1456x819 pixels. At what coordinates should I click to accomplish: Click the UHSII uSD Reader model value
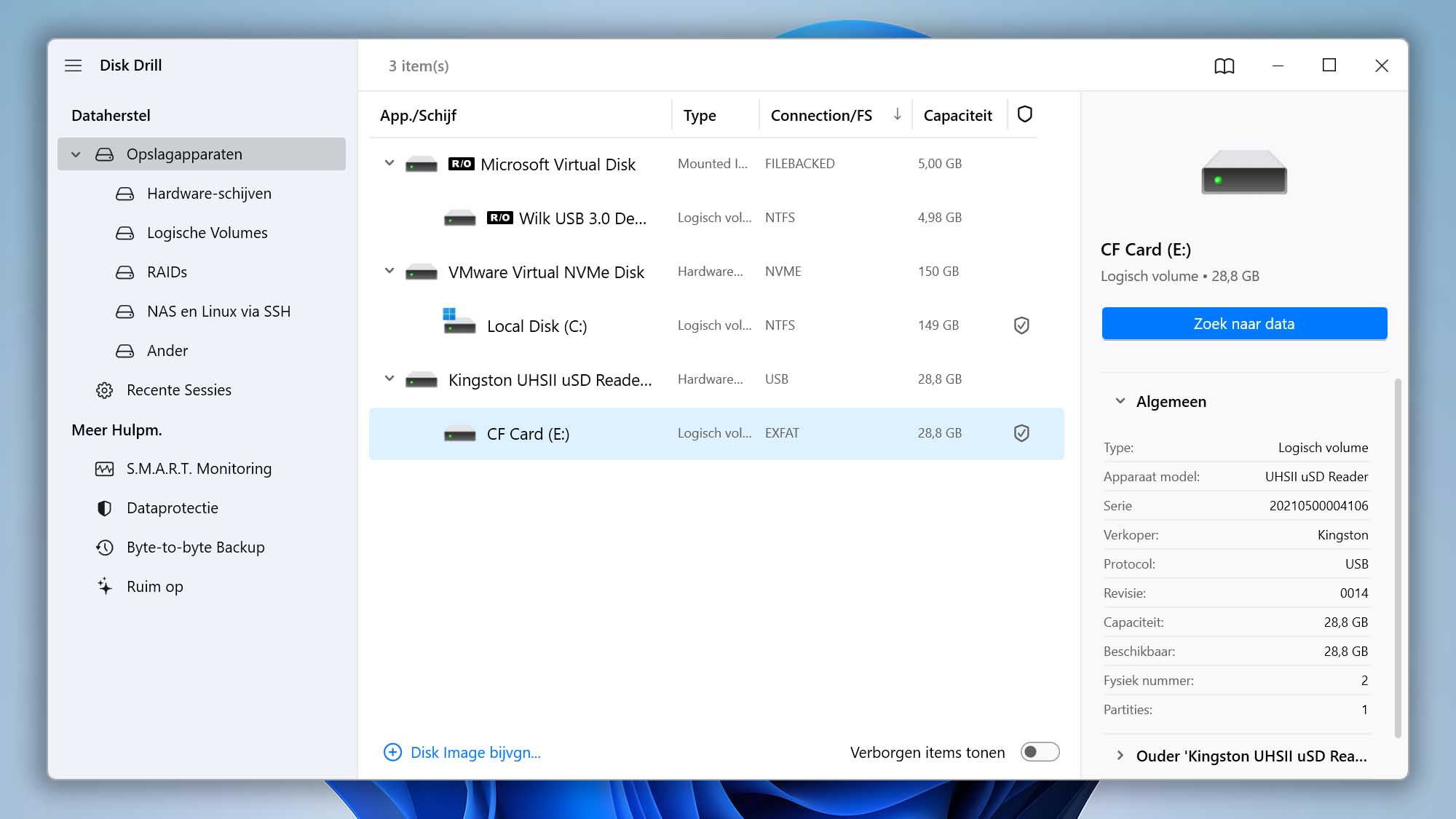click(x=1316, y=477)
